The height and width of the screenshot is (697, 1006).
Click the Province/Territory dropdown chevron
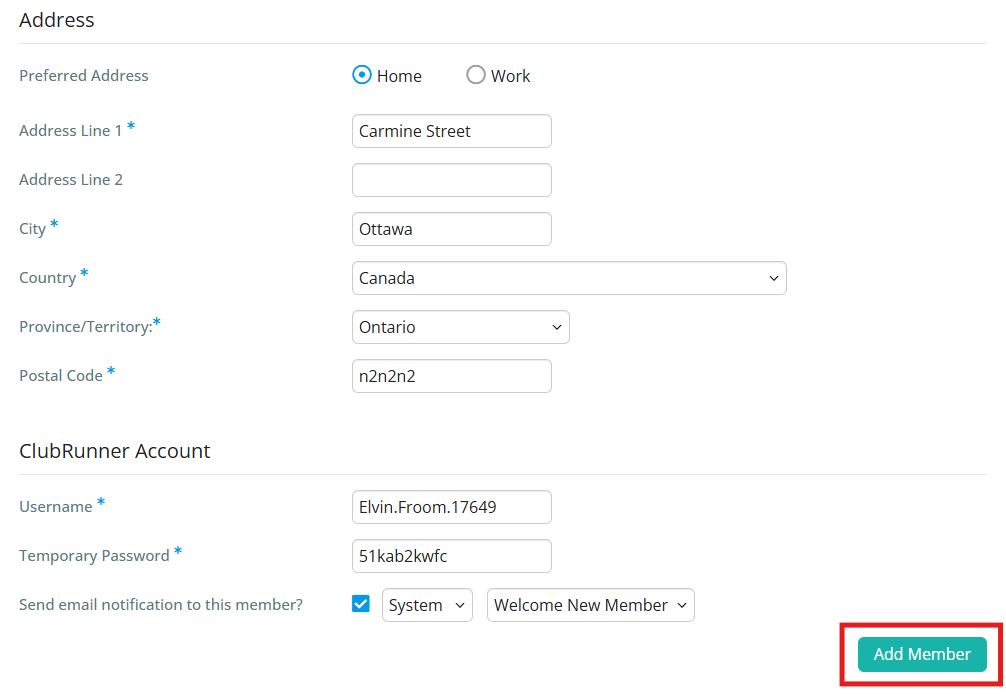pos(557,327)
